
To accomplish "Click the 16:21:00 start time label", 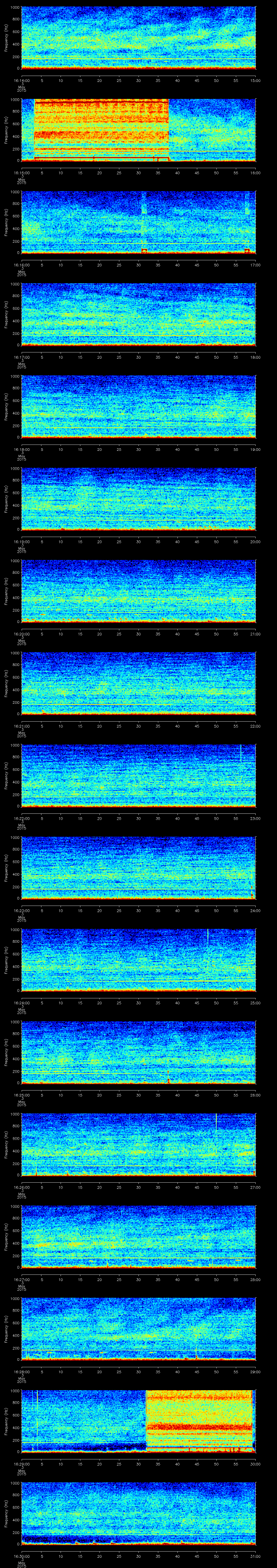I will (21, 726).
